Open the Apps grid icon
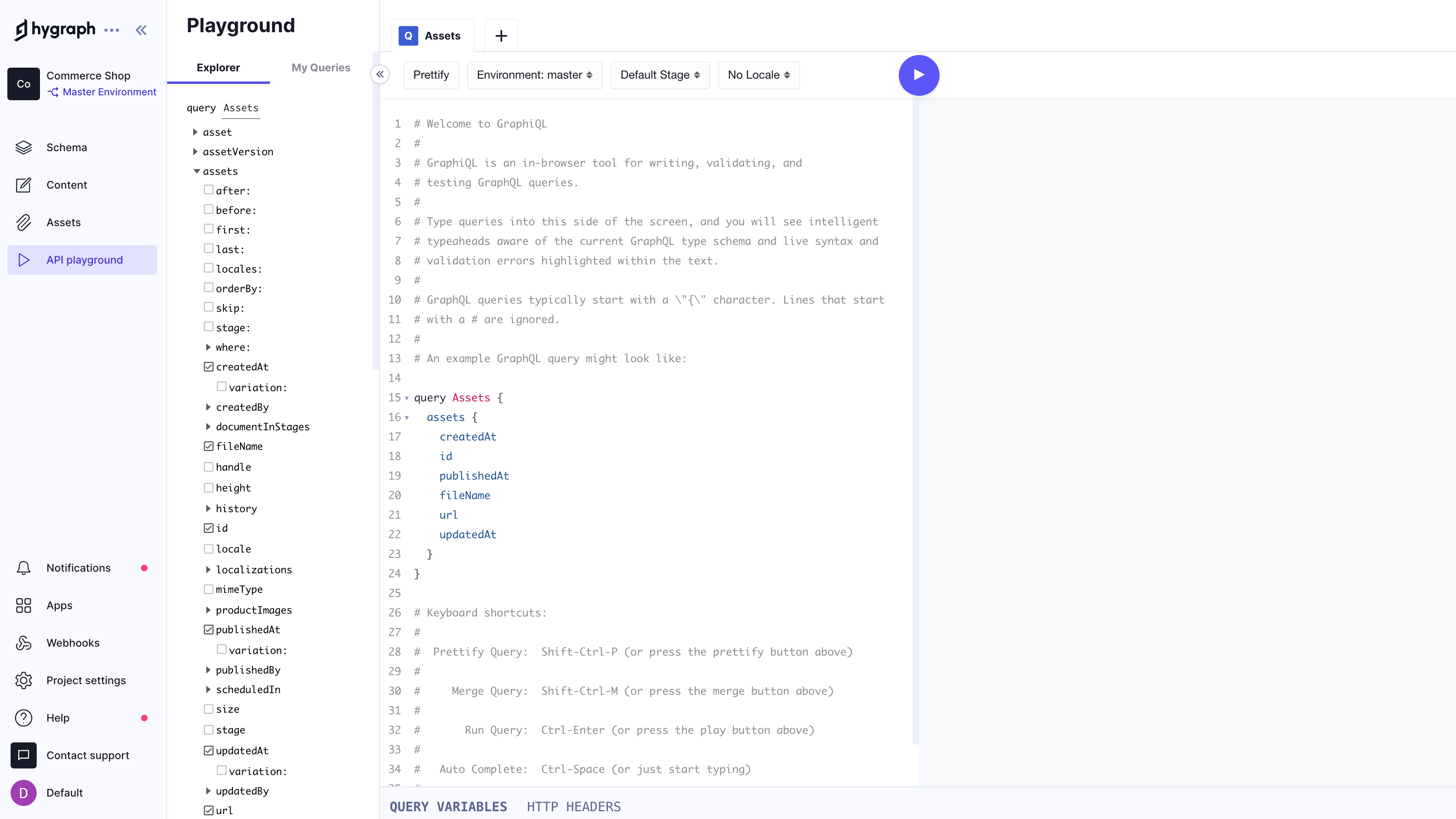 23,605
